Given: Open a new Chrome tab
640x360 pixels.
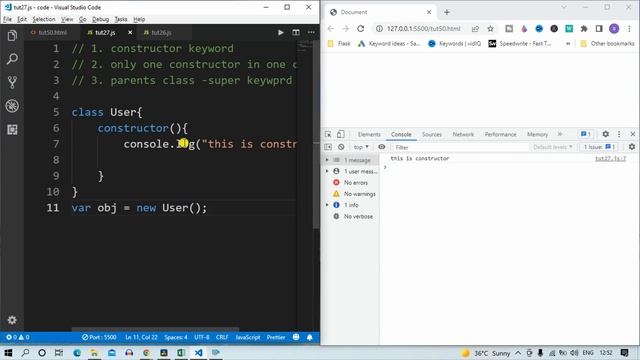Looking at the screenshot, I should pyautogui.click(x=447, y=12).
